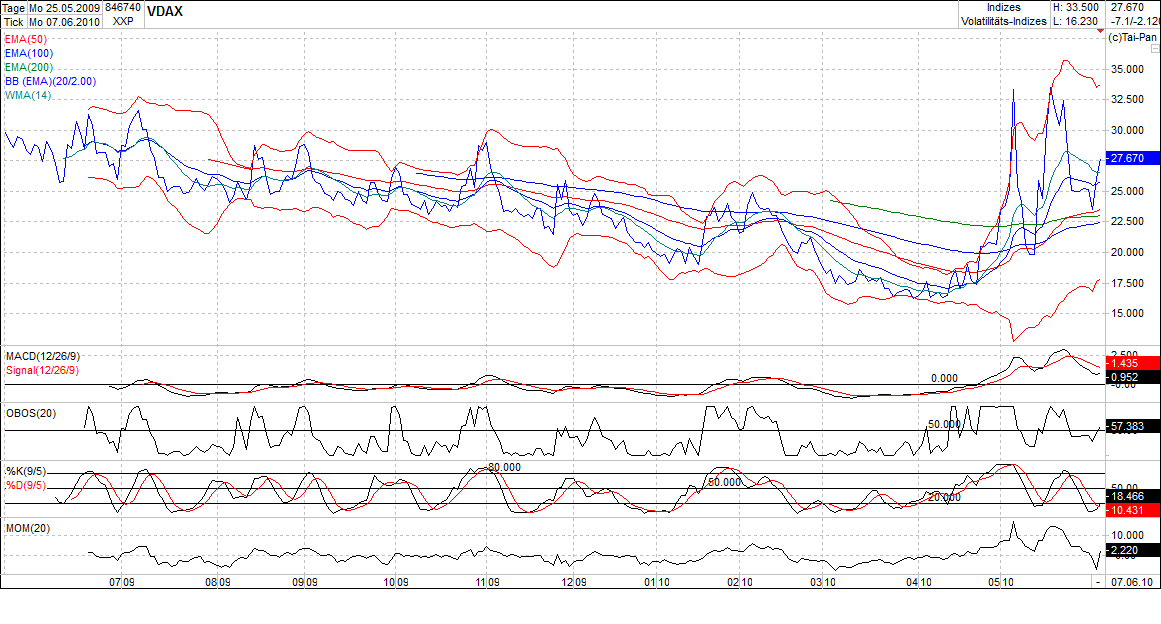Screen dimensions: 1161x624
Task: Click the change value '-7.1/-2.12'
Action: pos(1135,21)
